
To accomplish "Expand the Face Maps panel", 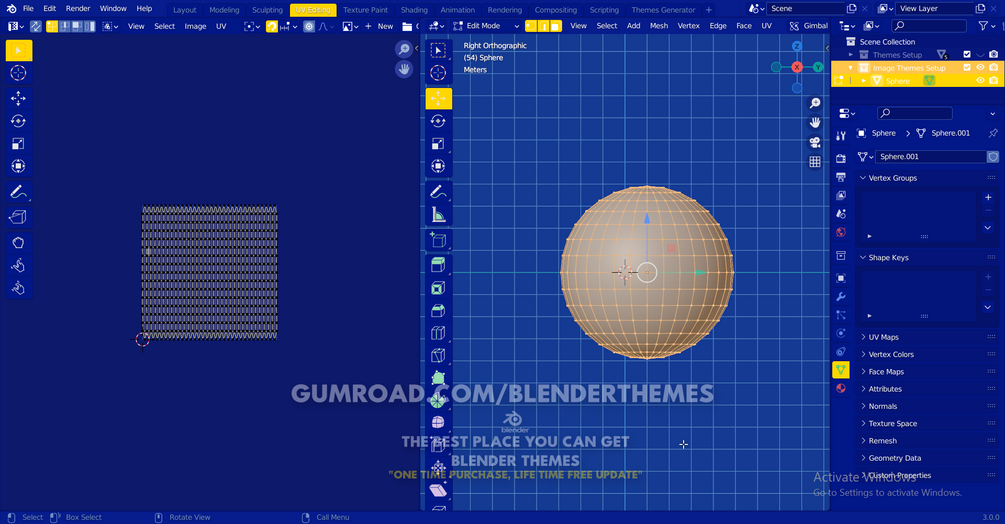I will pyautogui.click(x=863, y=372).
